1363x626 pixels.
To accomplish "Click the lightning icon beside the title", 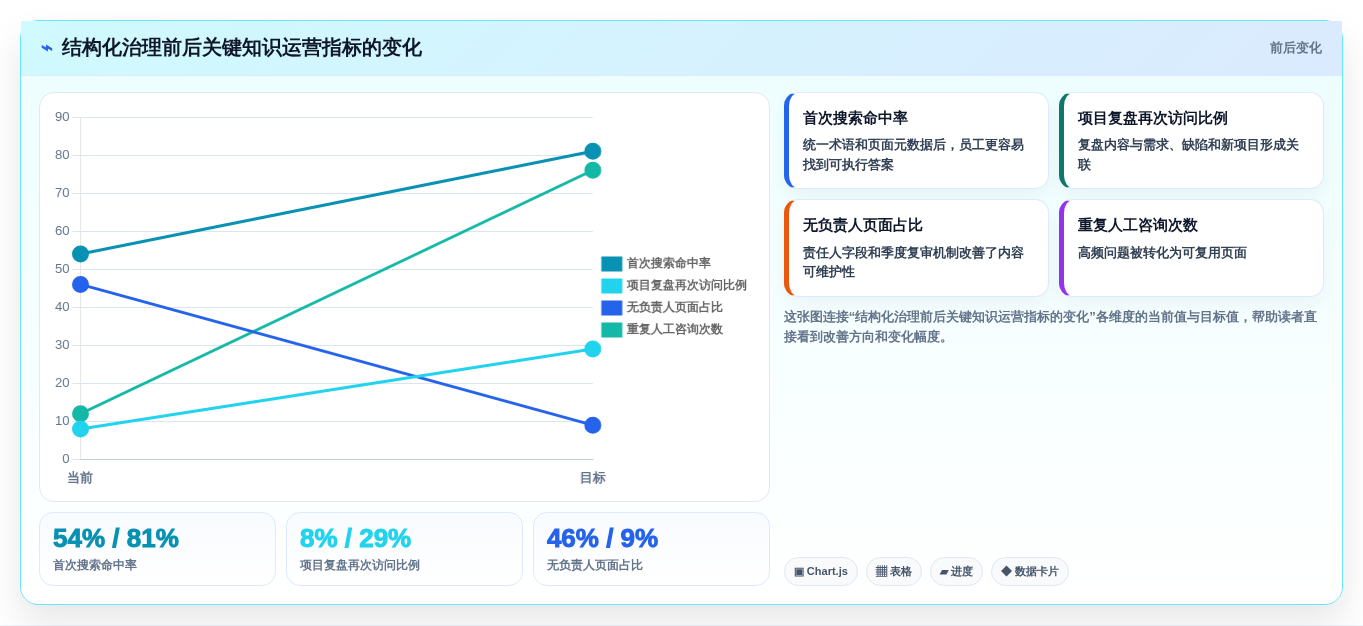I will [47, 48].
